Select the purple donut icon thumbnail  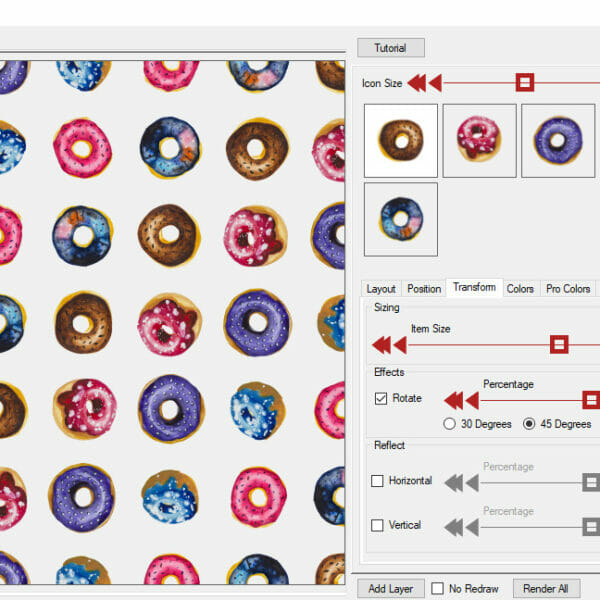coord(558,140)
